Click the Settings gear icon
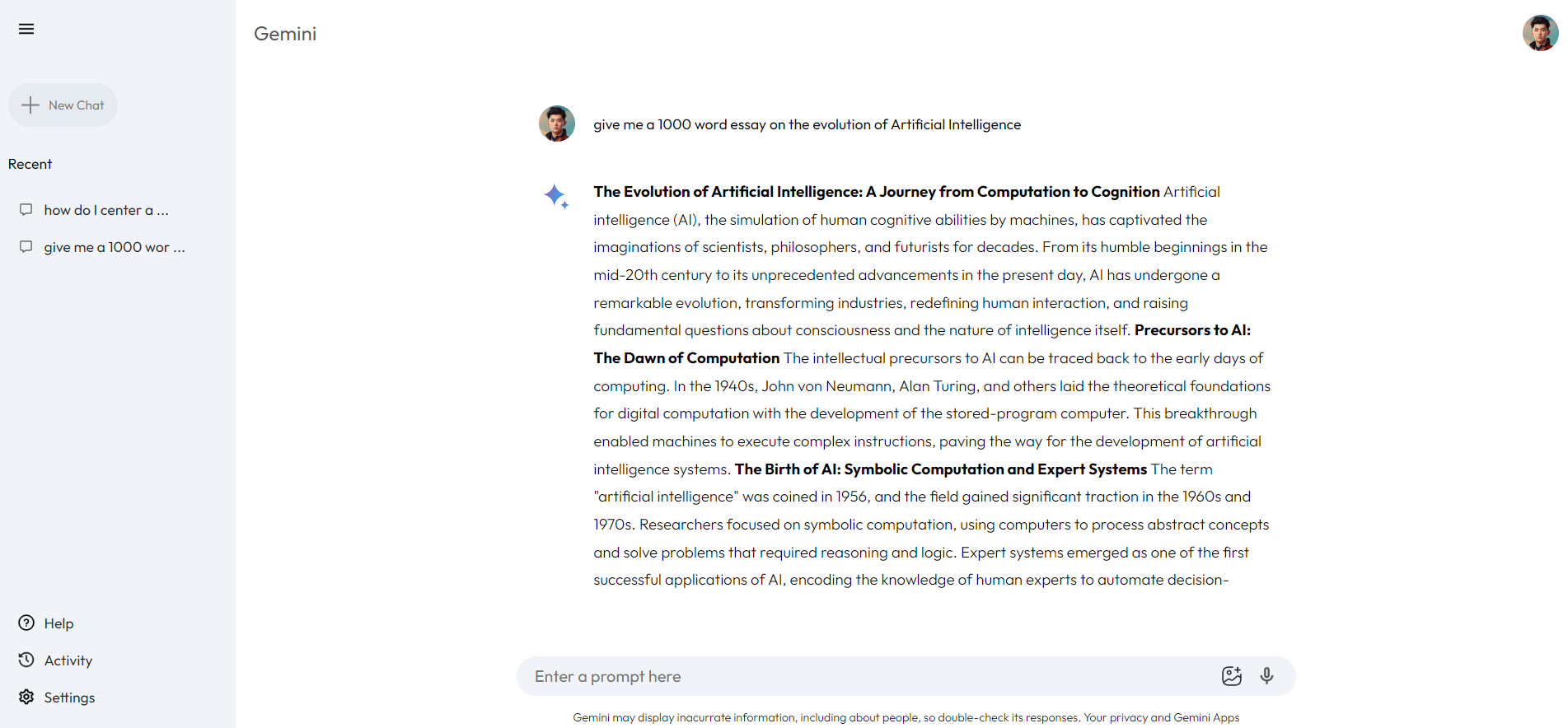Viewport: 1568px width, 728px height. point(26,697)
